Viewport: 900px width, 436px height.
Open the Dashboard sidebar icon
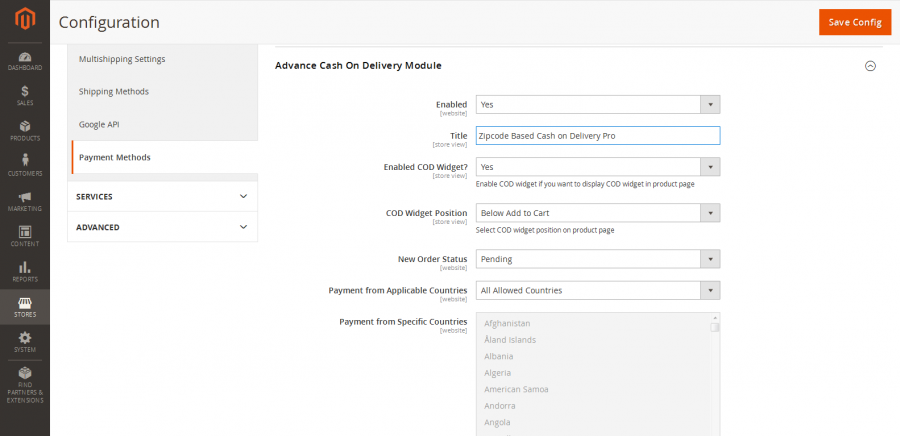24,61
